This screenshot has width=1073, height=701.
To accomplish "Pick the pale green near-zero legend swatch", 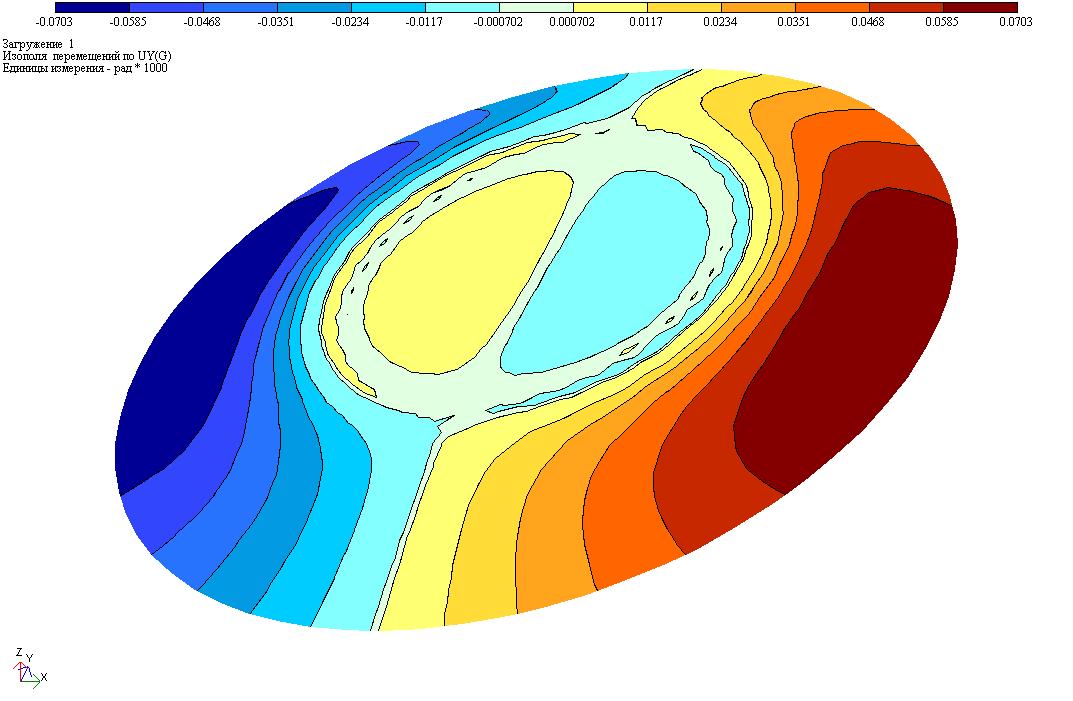I will [x=536, y=8].
